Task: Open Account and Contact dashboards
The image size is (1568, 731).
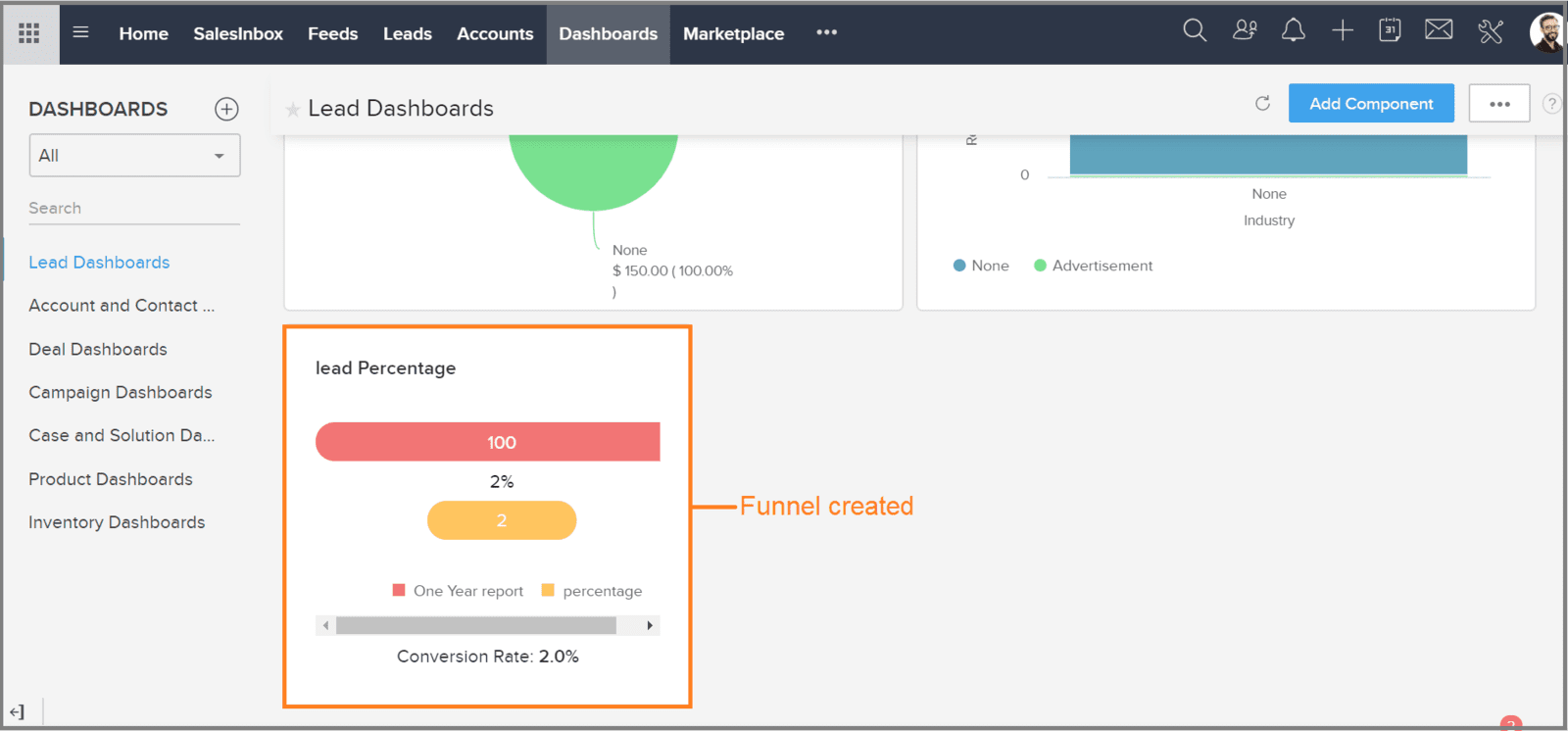Action: pos(122,306)
